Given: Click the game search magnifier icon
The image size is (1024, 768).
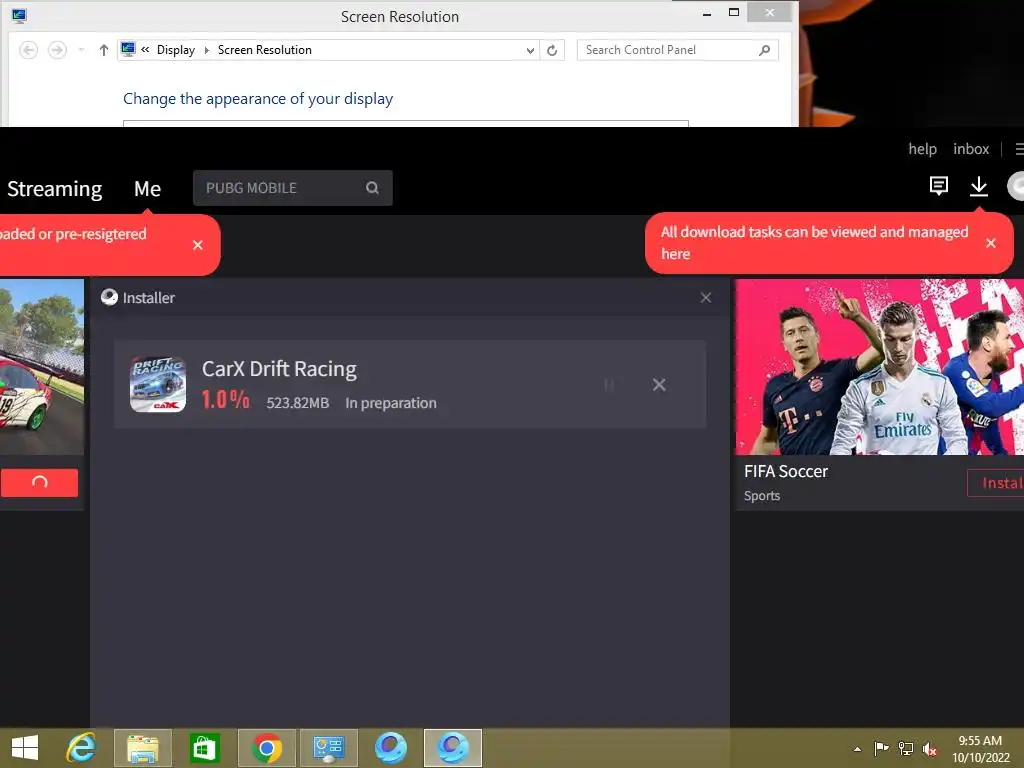Looking at the screenshot, I should (x=372, y=188).
